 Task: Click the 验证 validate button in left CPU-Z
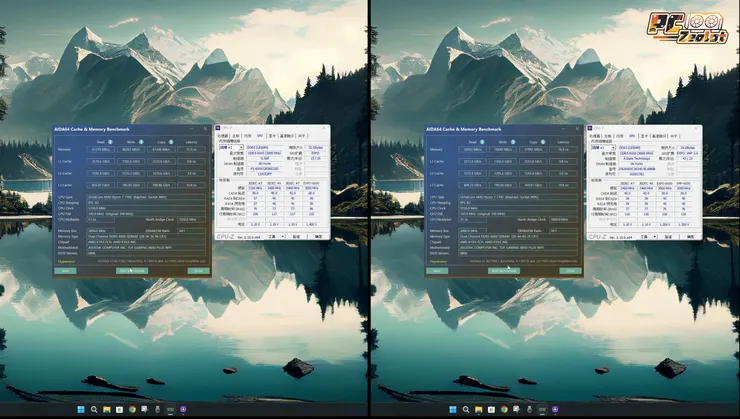coord(296,236)
